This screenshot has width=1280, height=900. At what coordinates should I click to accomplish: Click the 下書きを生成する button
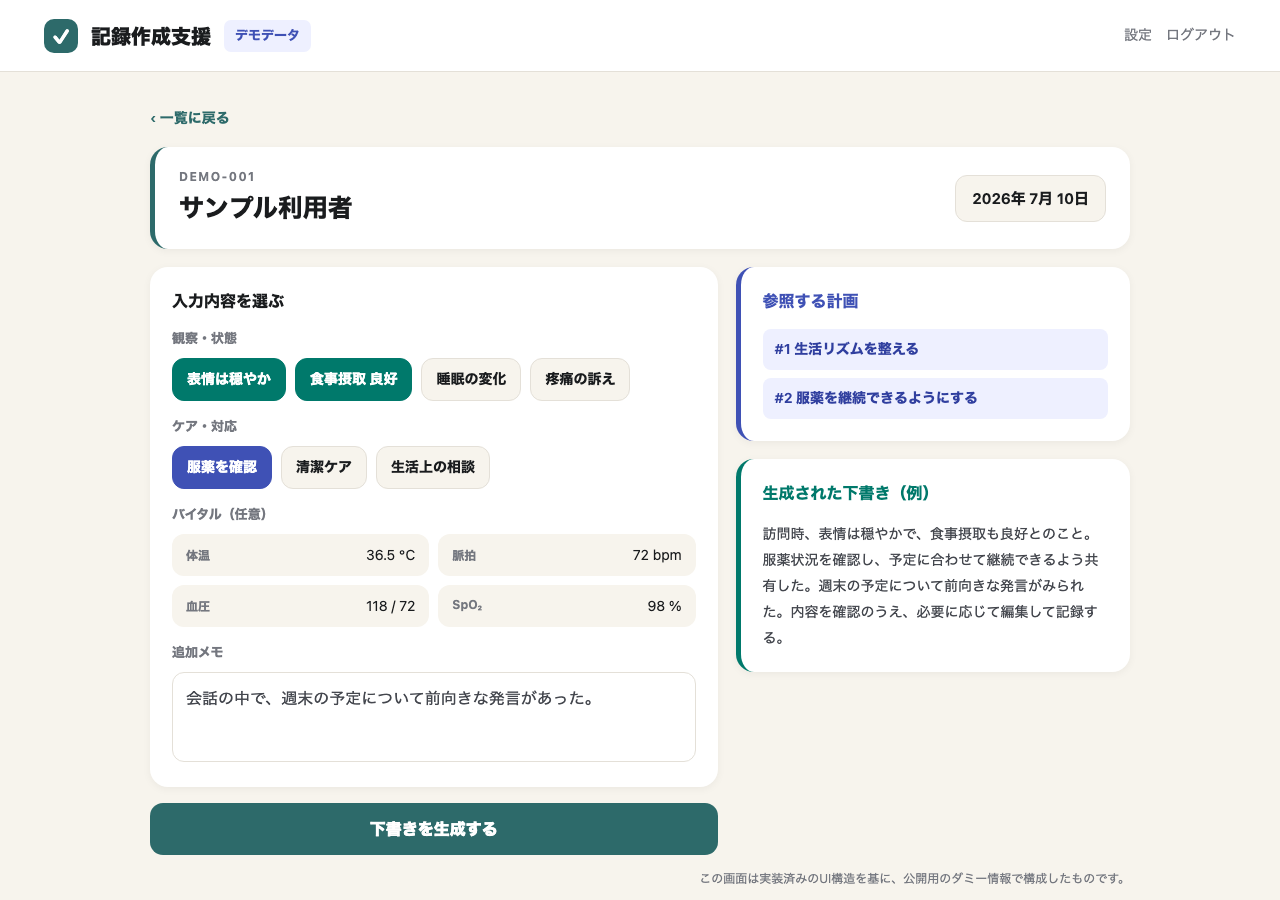click(x=434, y=829)
